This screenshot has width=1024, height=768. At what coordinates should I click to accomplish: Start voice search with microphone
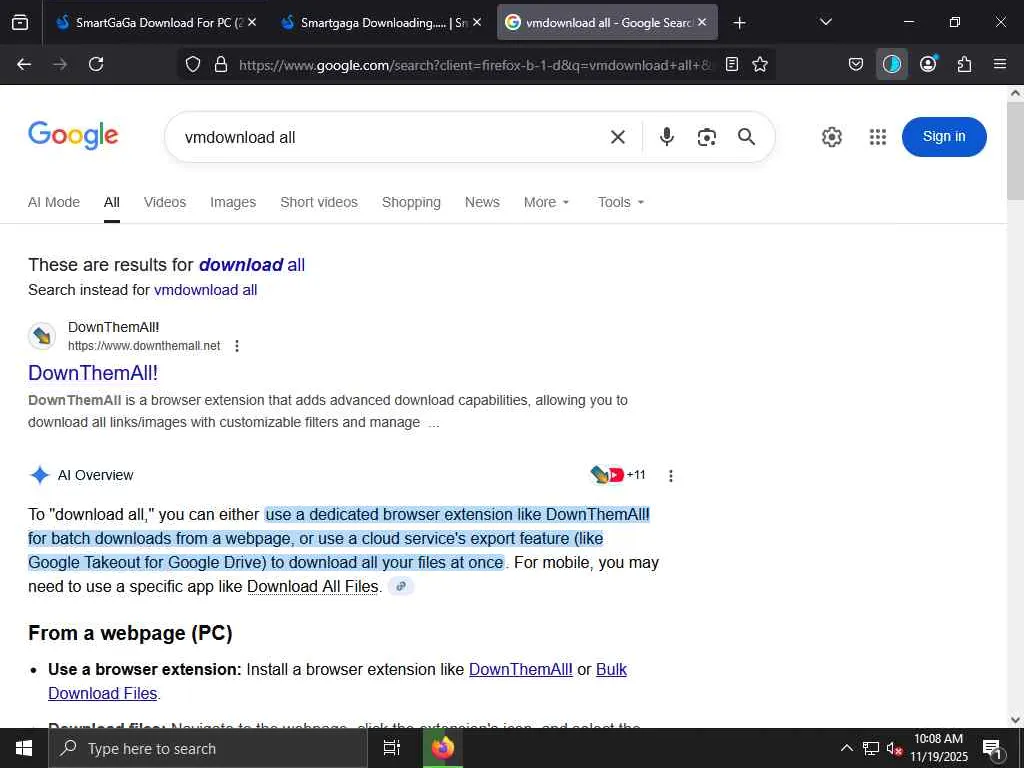coord(667,137)
